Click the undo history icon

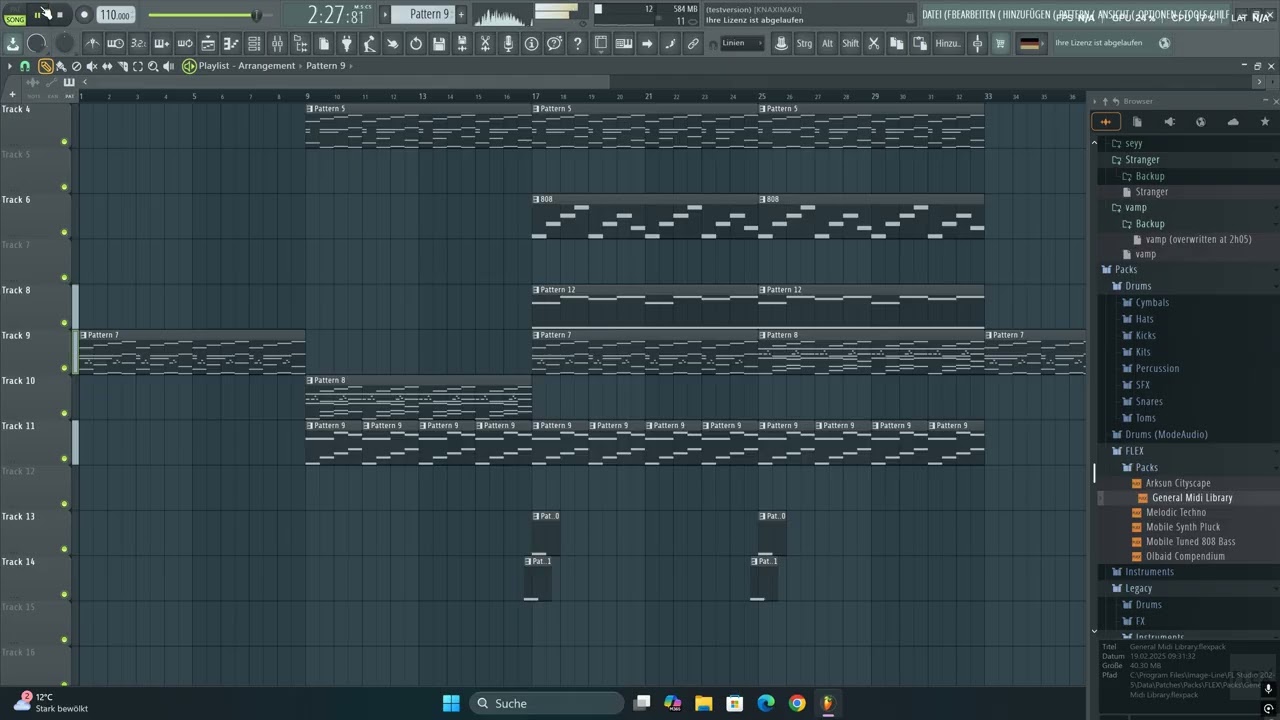[416, 43]
